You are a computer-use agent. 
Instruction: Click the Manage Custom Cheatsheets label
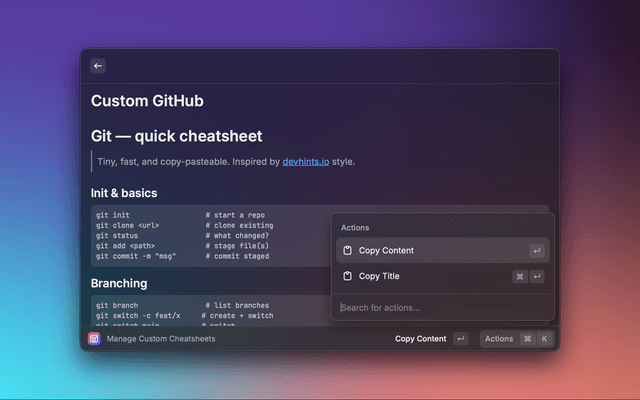click(161, 339)
